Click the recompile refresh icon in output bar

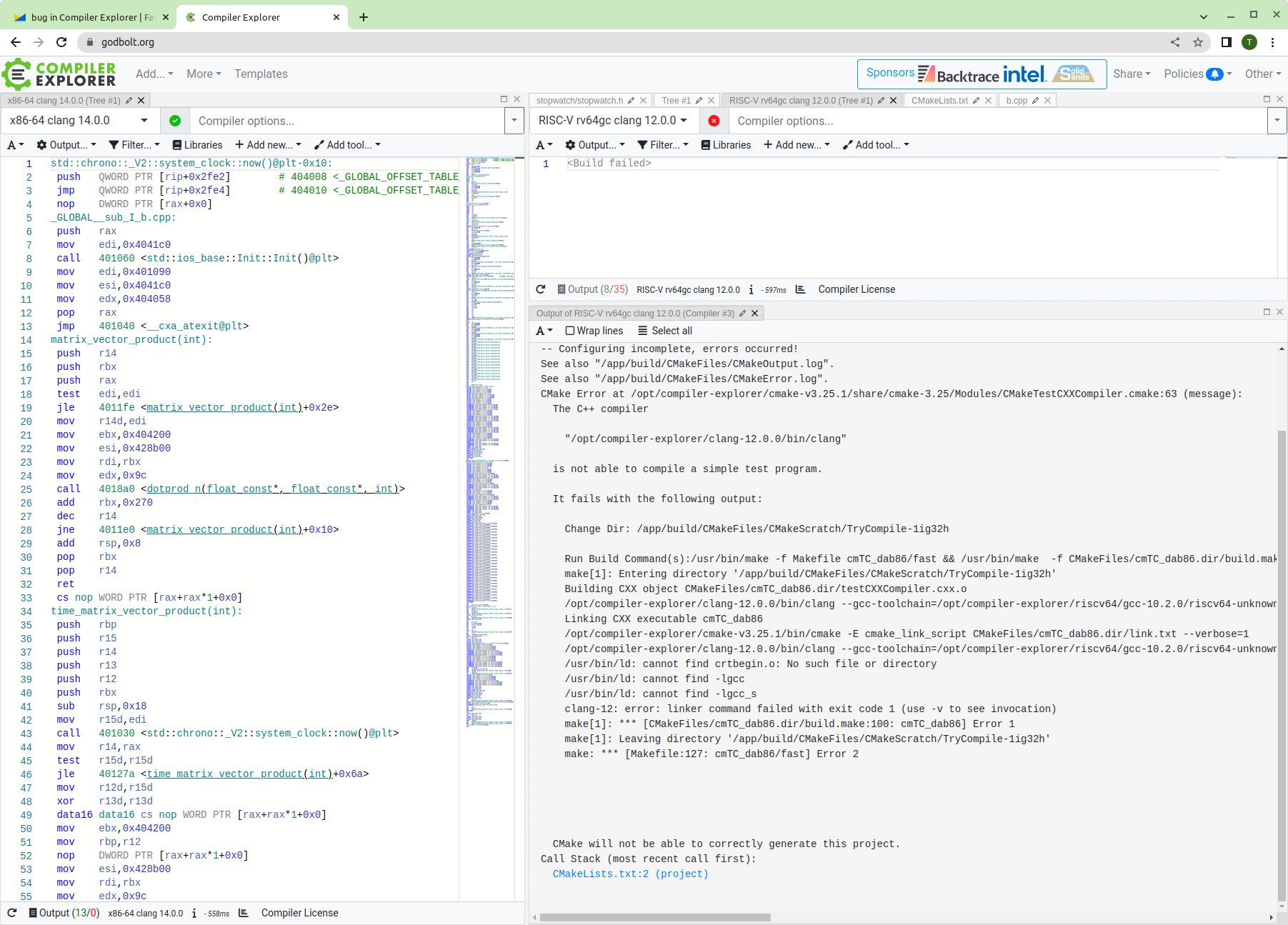point(541,289)
